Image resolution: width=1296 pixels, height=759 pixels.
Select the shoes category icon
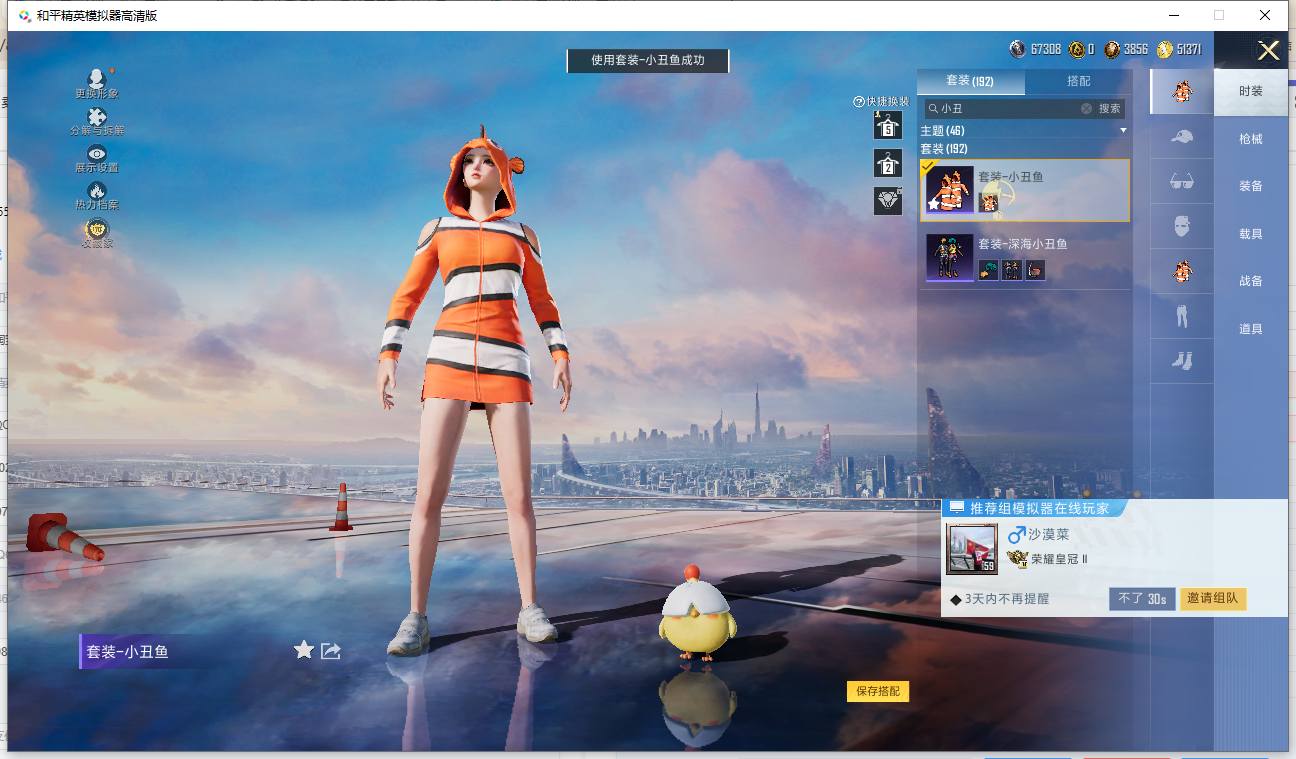[1182, 361]
